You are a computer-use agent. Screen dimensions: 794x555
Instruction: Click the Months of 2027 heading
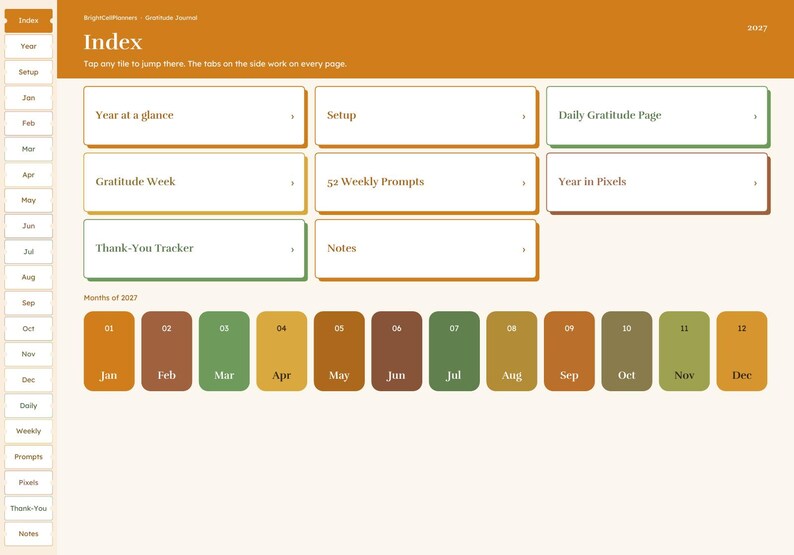(x=110, y=298)
